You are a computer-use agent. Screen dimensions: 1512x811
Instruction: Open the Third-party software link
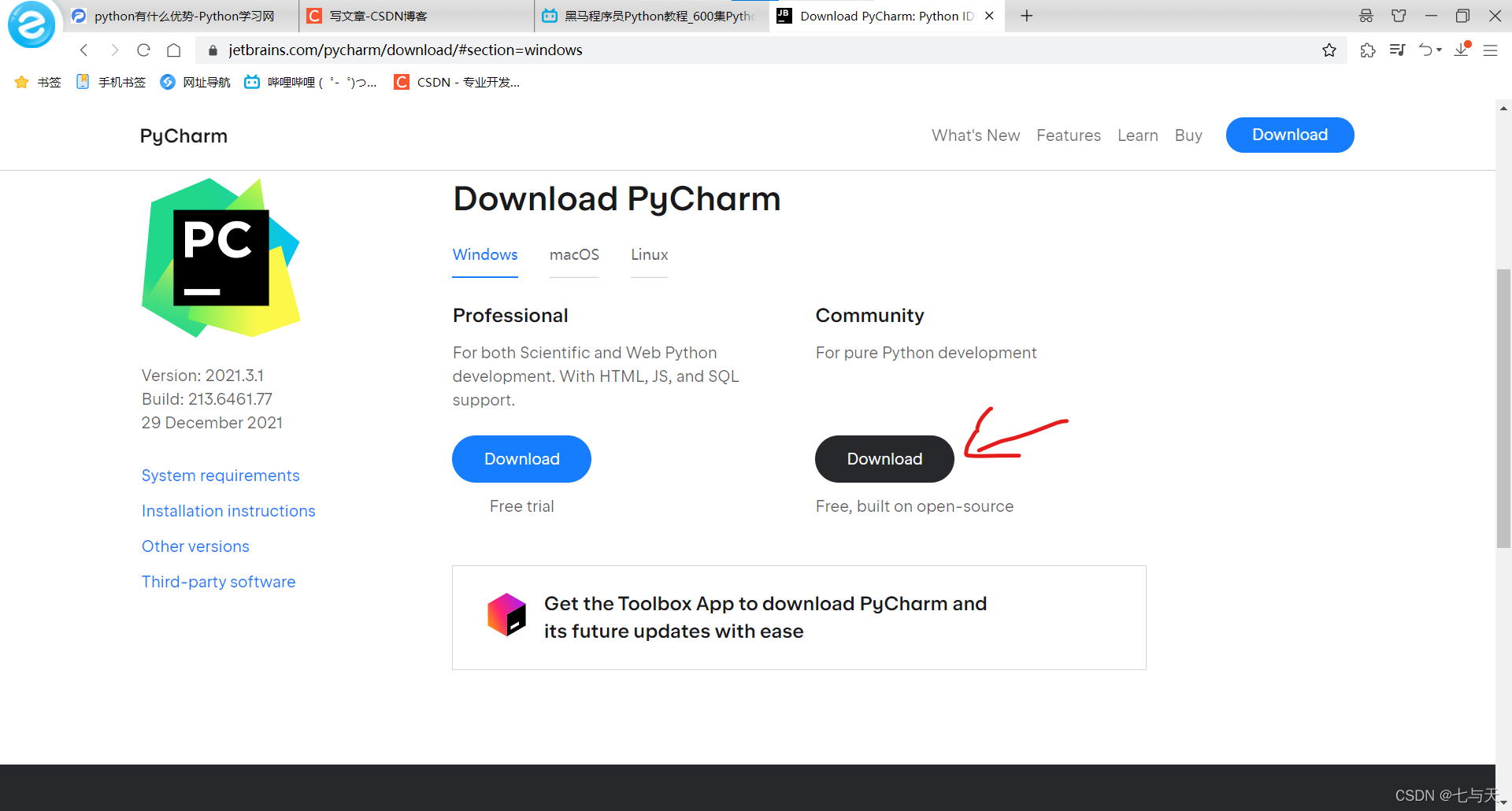pos(219,582)
